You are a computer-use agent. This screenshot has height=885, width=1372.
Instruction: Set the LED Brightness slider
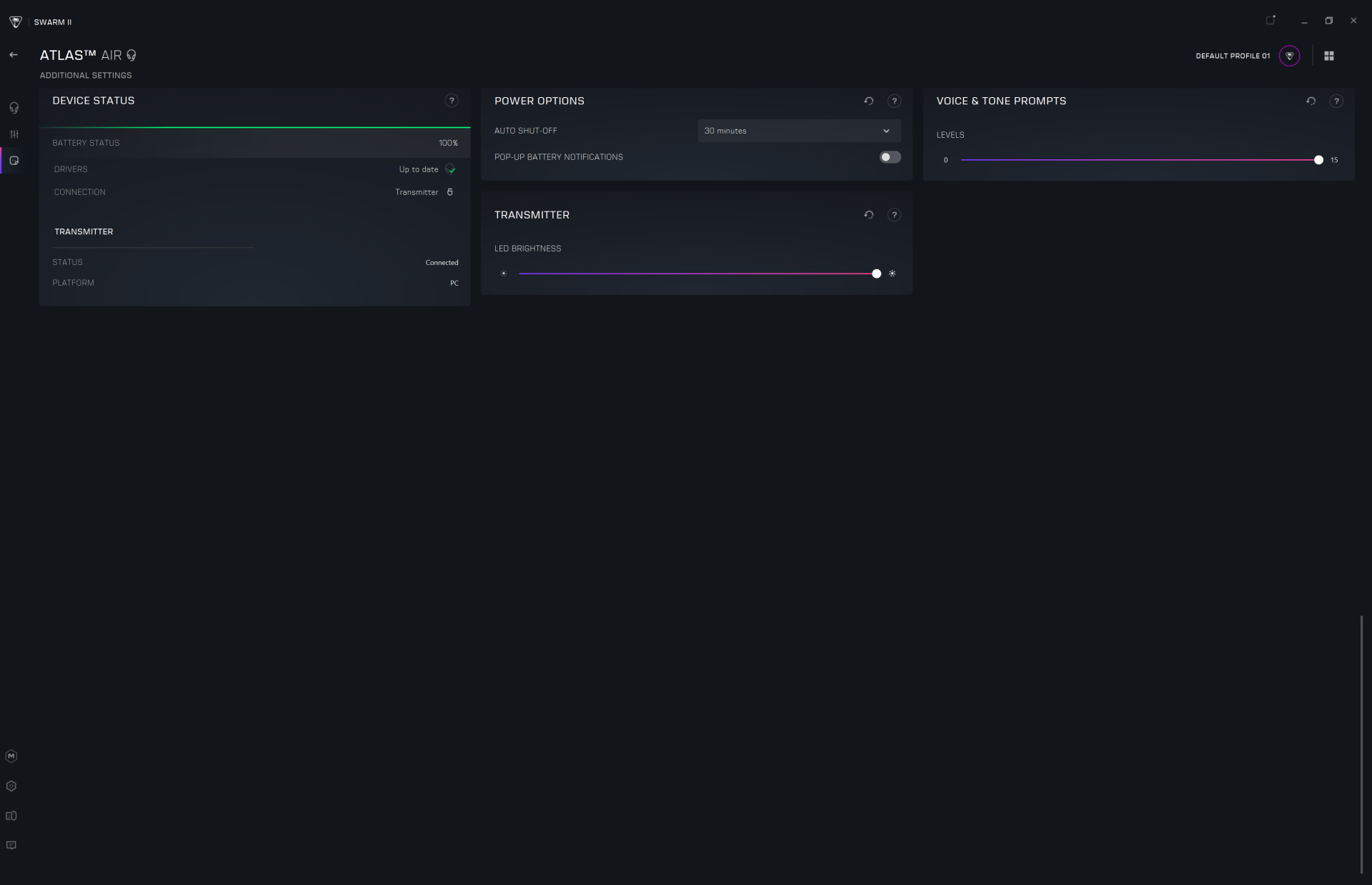(x=697, y=274)
